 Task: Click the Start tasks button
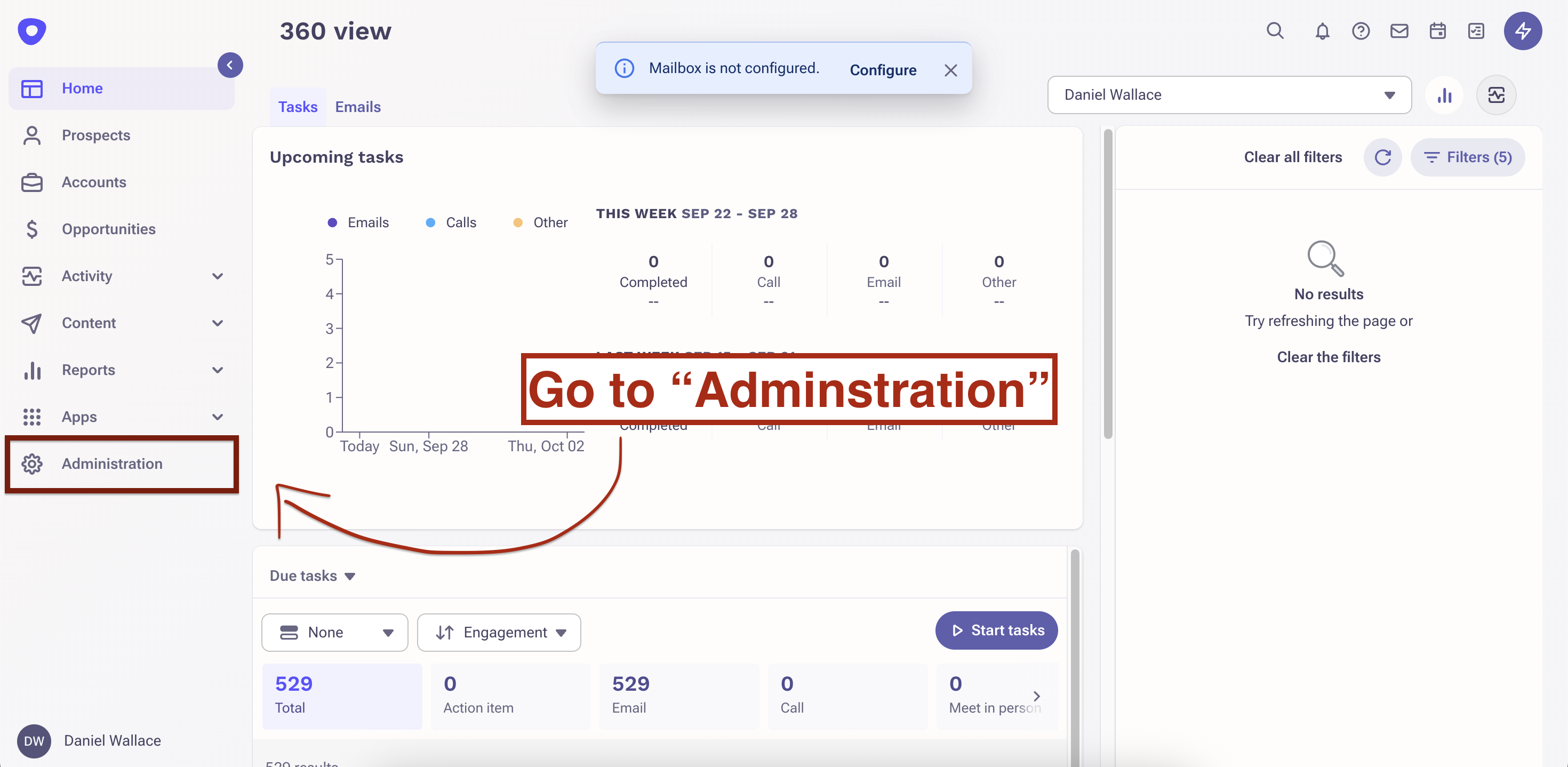[996, 630]
